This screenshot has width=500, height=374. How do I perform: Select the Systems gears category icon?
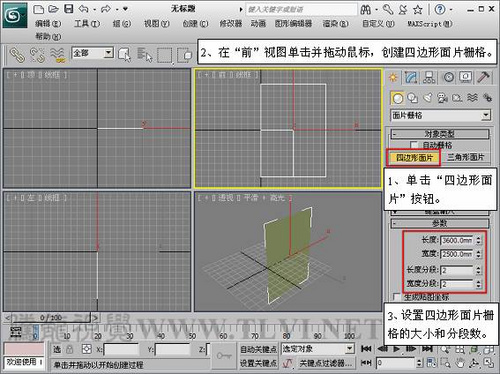click(x=487, y=98)
